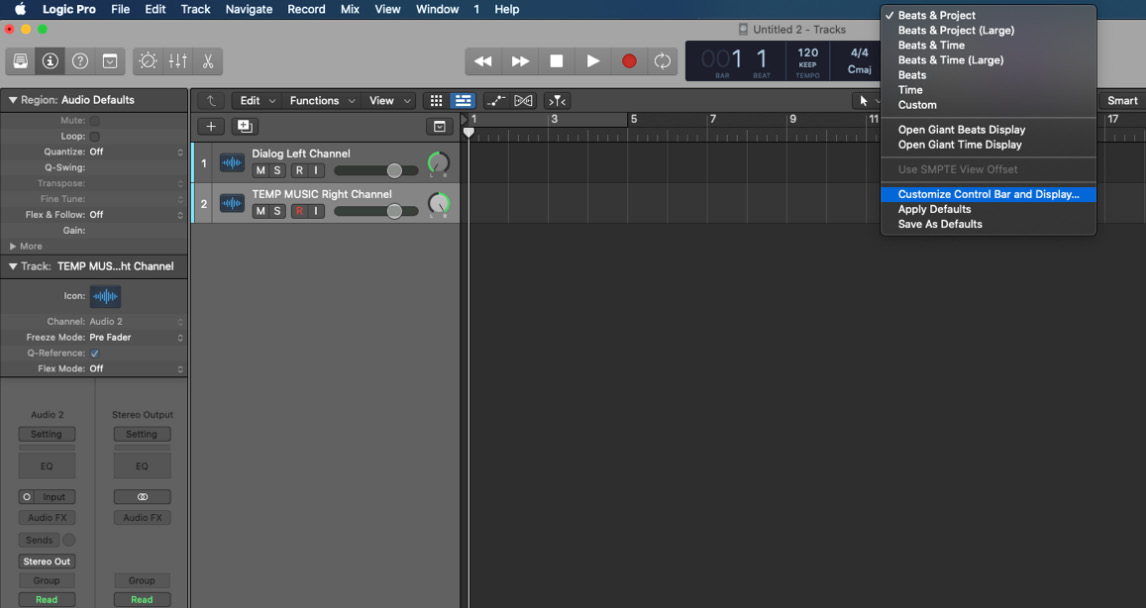Screen dimensions: 1146x608
Task: Enable the Region Loop checkbox
Action: pyautogui.click(x=94, y=136)
